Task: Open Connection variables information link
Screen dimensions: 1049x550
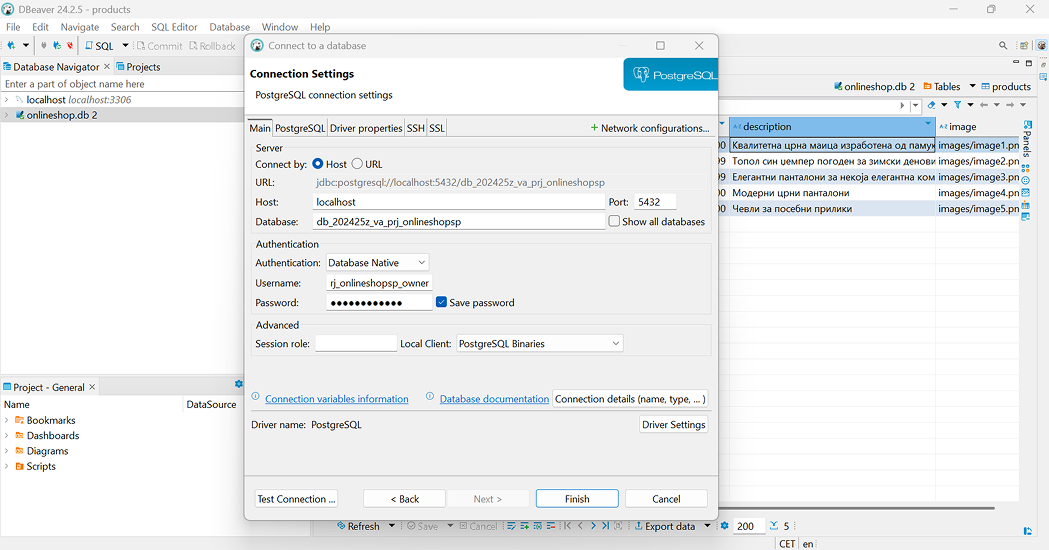Action: [336, 399]
